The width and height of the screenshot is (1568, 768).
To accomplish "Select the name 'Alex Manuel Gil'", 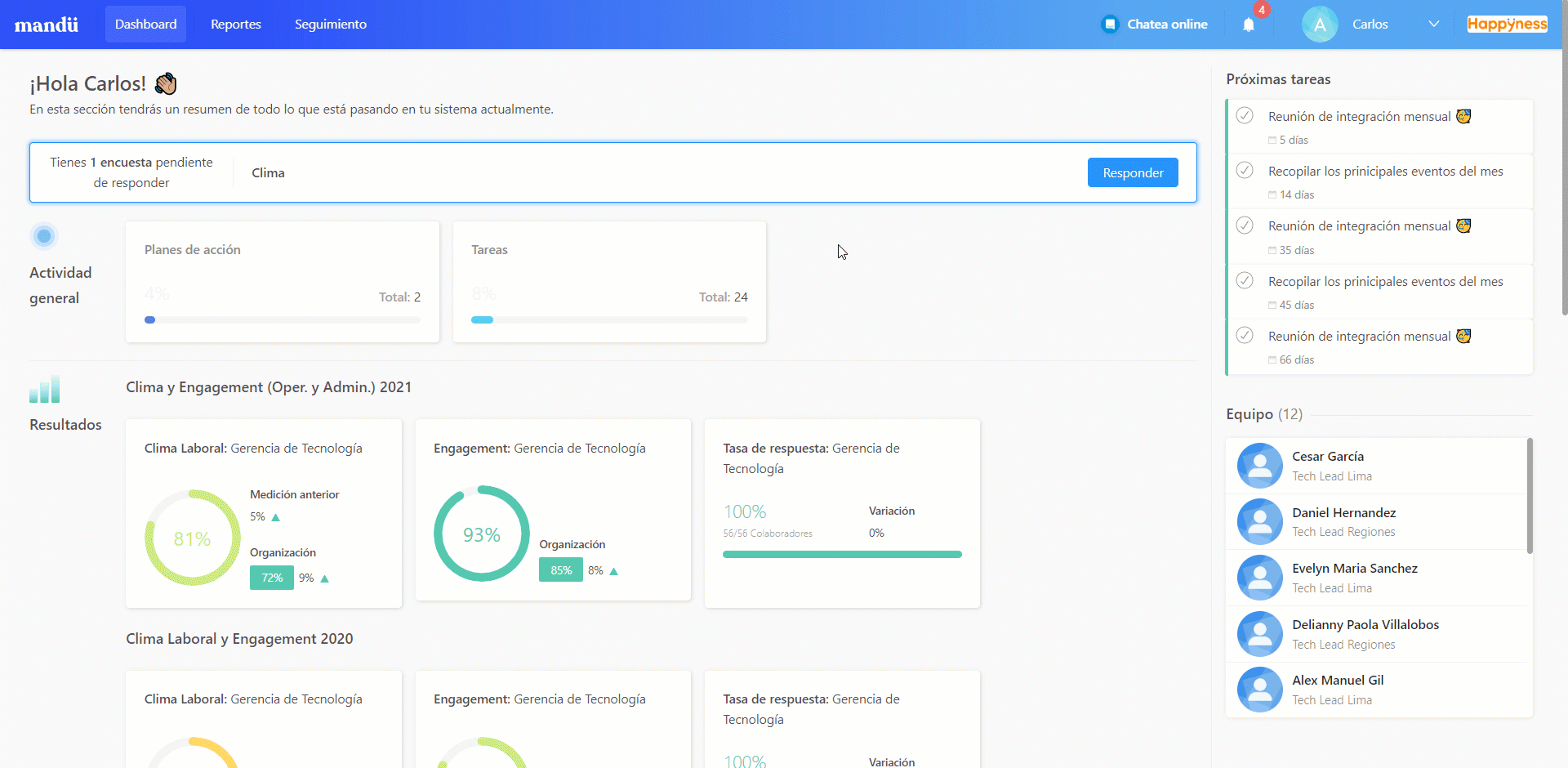I will pyautogui.click(x=1338, y=681).
